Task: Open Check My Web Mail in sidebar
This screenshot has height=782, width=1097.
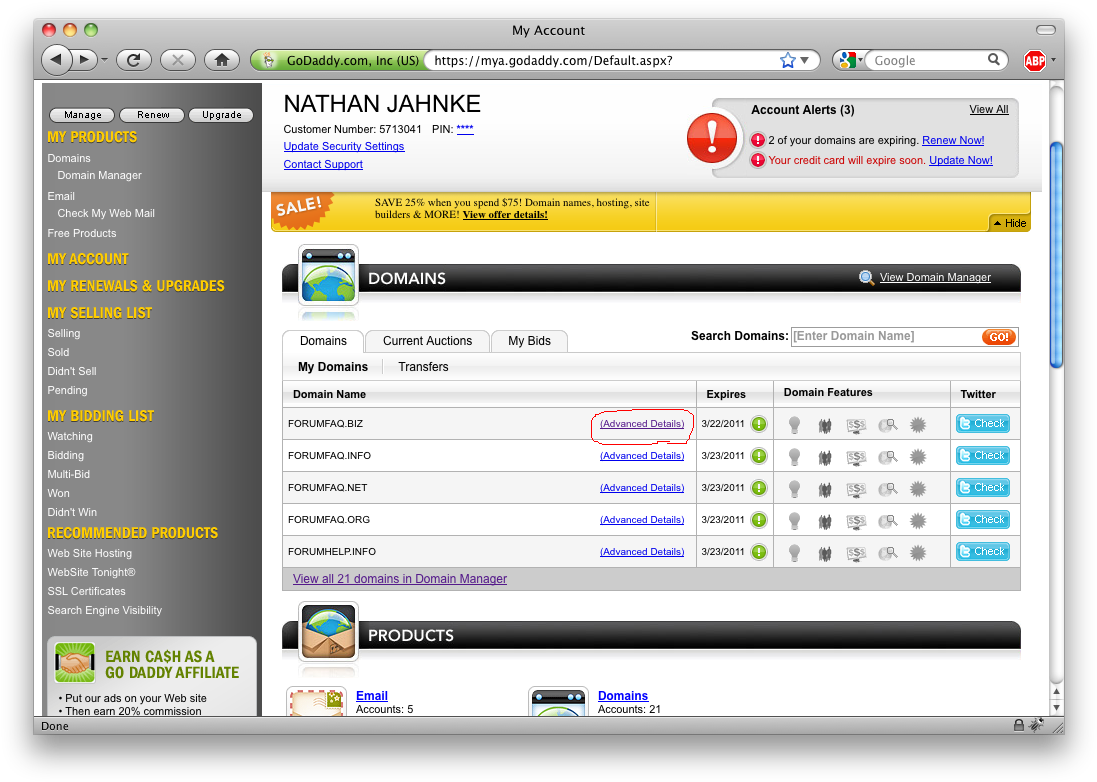Action: (x=106, y=213)
